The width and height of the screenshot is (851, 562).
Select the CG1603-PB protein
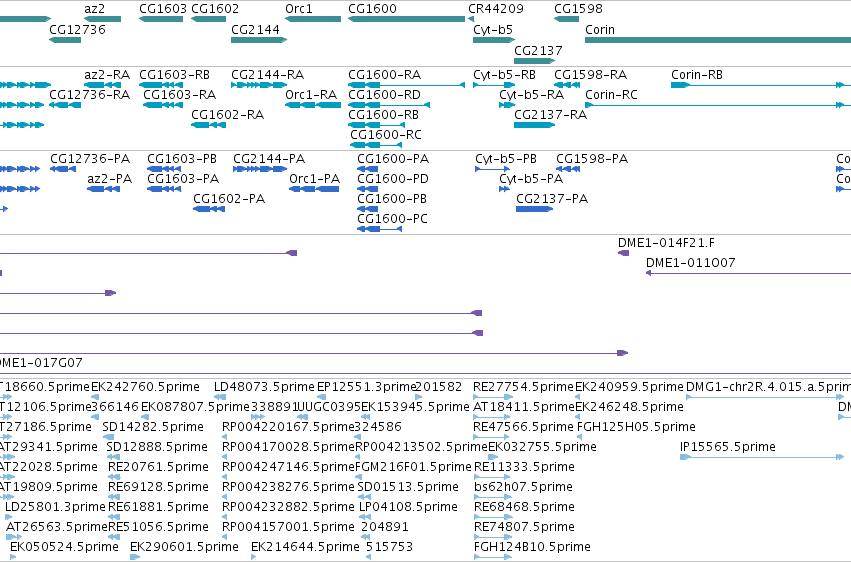point(164,169)
